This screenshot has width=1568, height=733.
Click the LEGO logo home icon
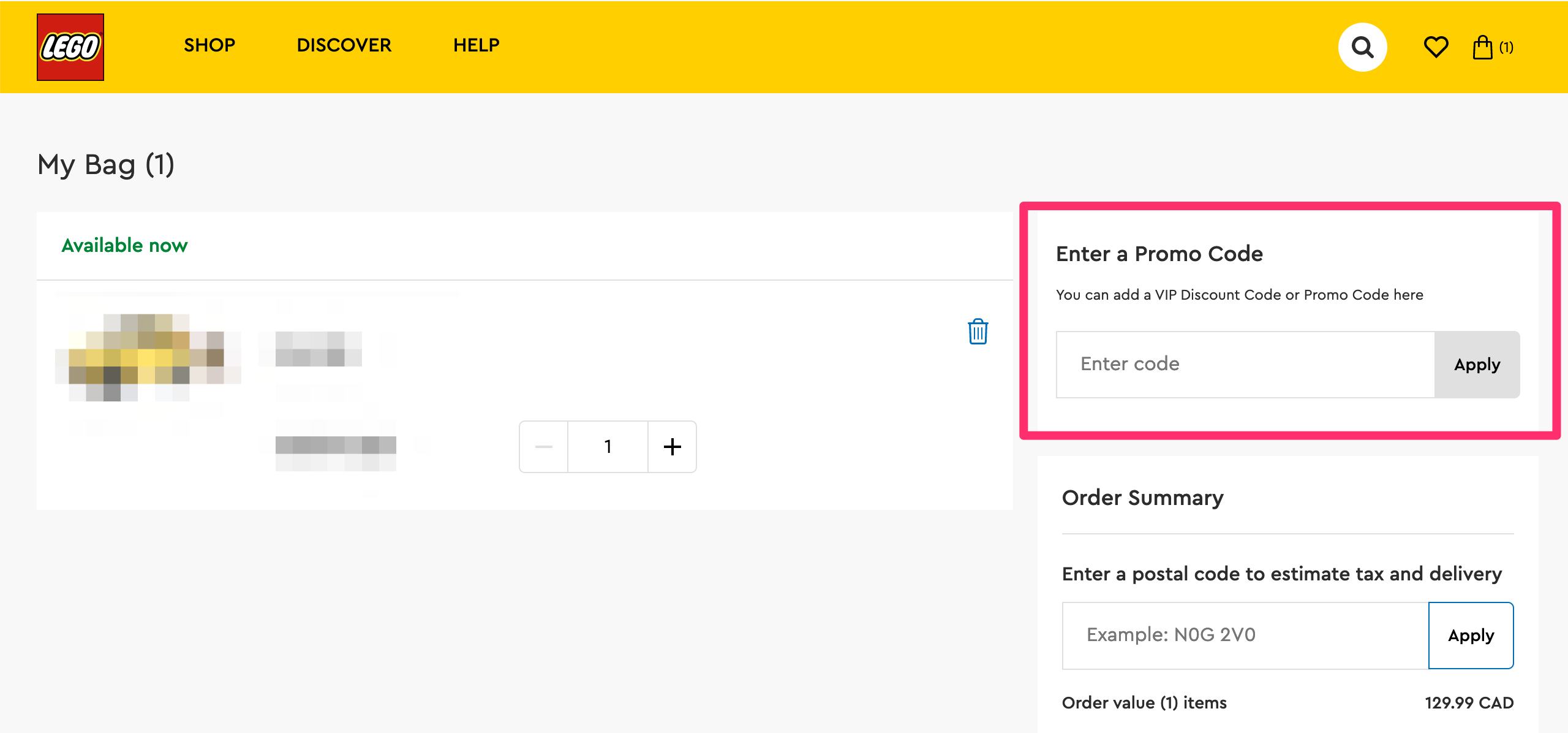point(70,47)
